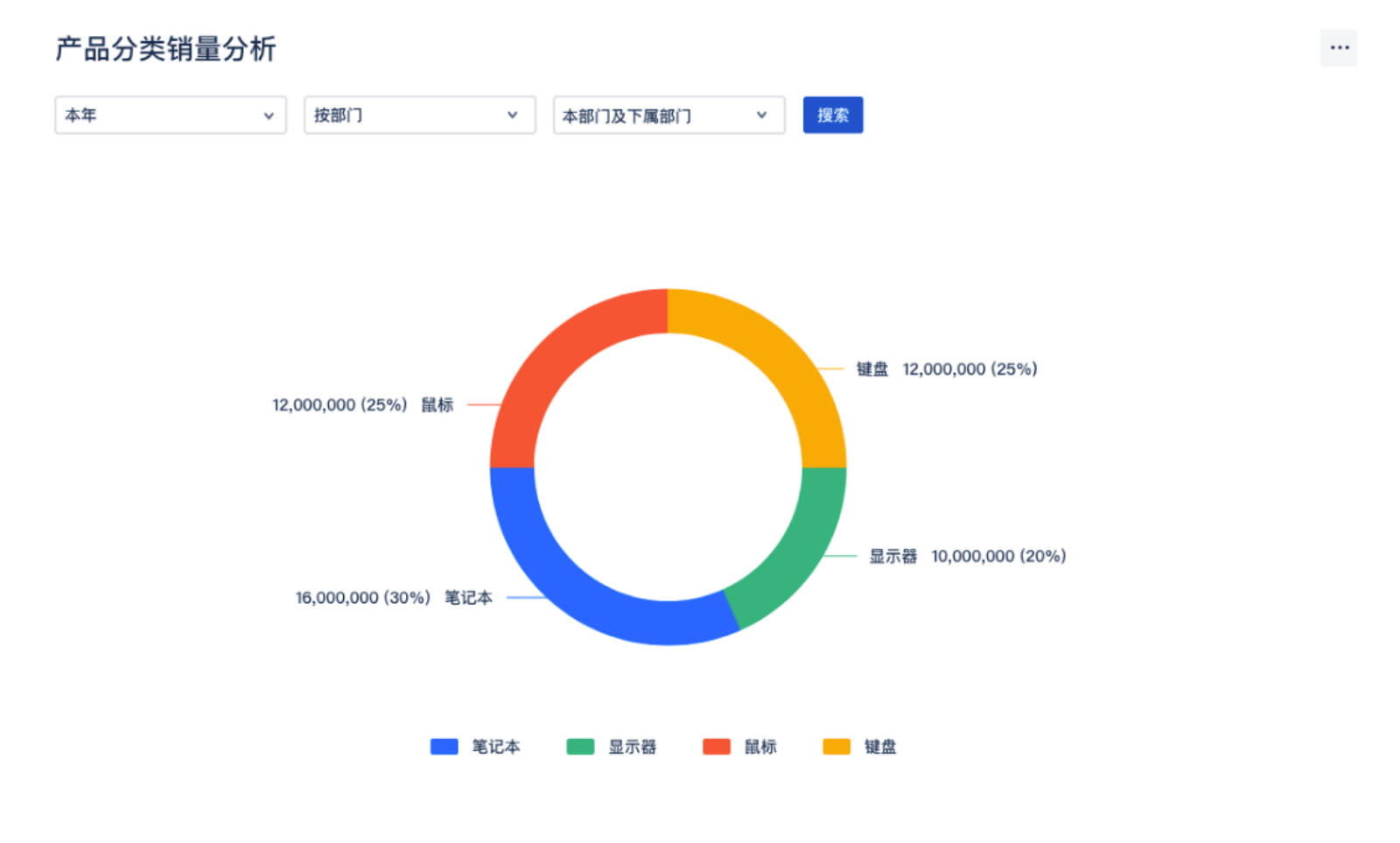Open the 本部门及下属部门 scope dropdown
Viewport: 1400px width, 843px height.
click(x=669, y=116)
